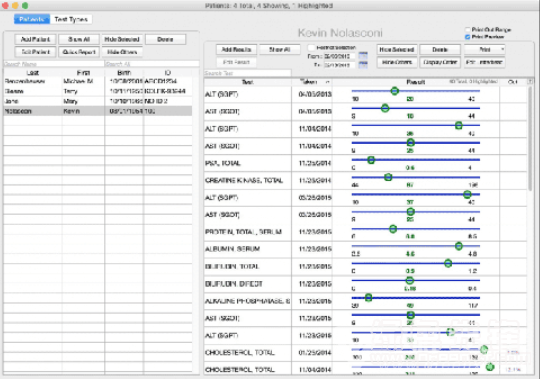
Task: Click the Test column header
Action: click(x=247, y=82)
